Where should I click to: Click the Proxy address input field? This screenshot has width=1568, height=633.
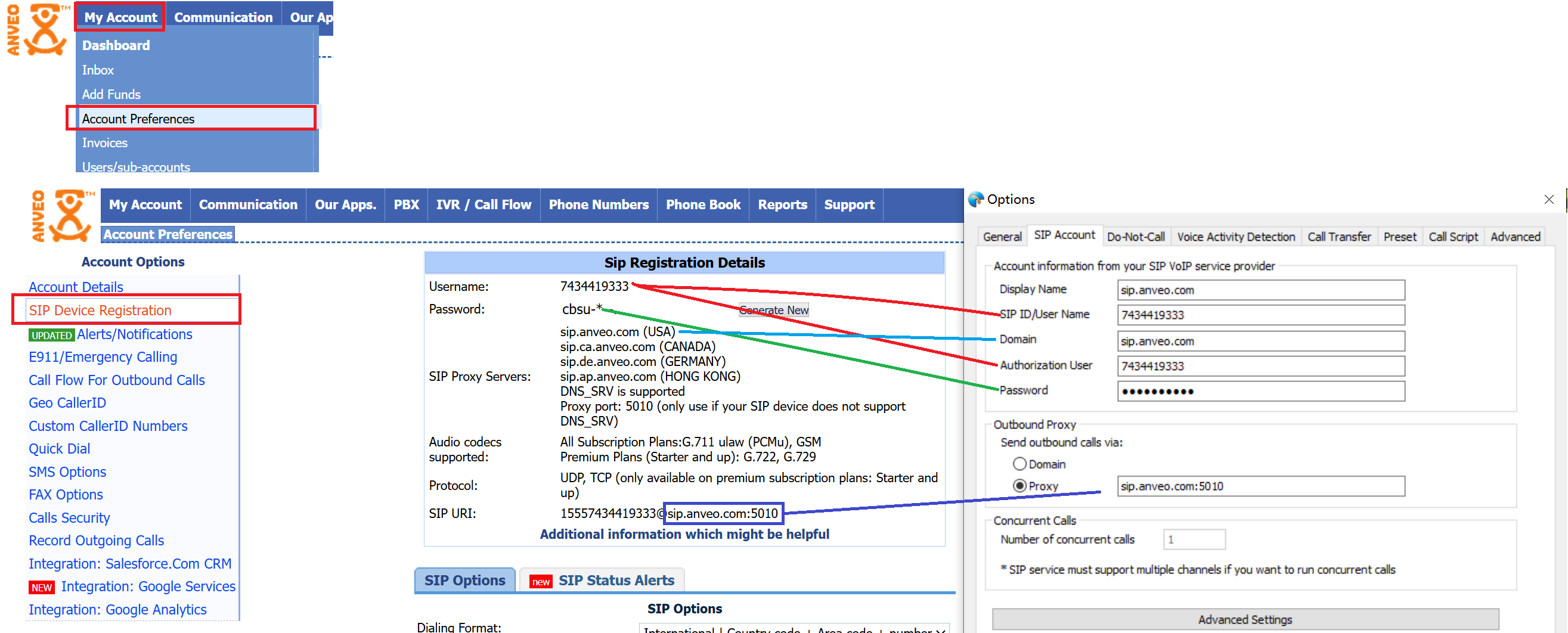click(x=1260, y=486)
